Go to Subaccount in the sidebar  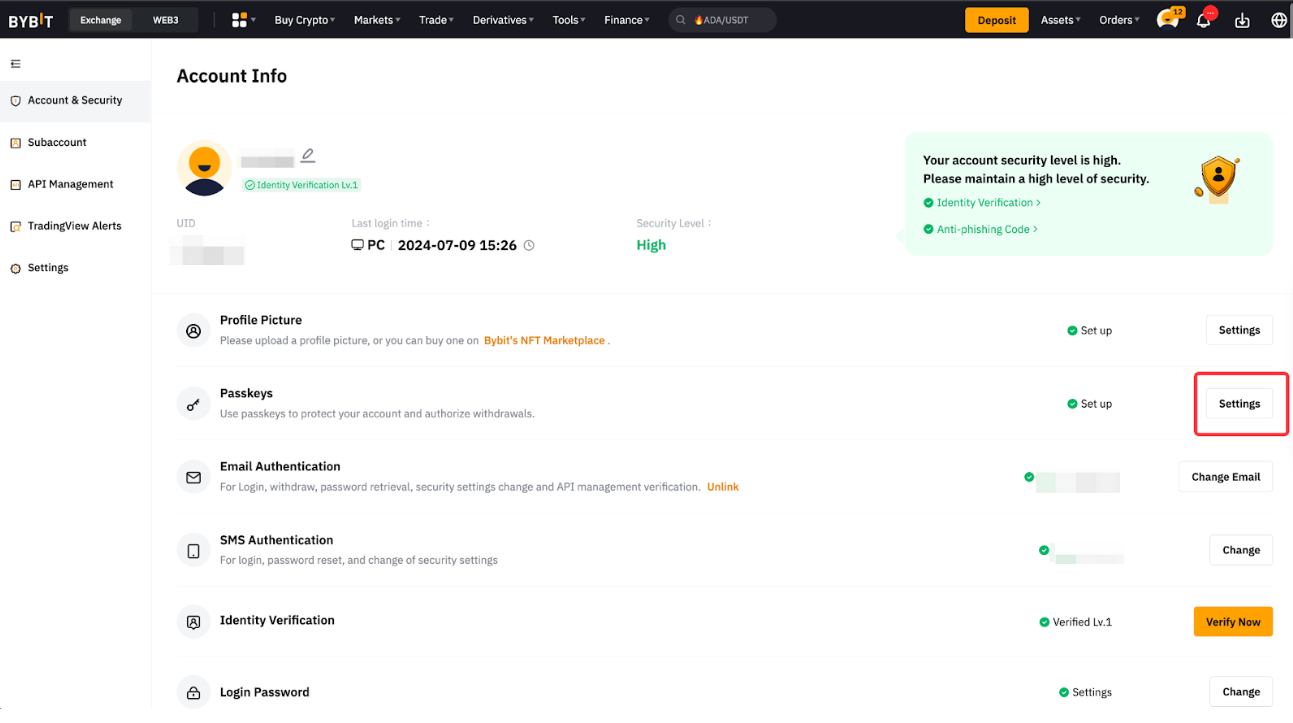coord(57,142)
